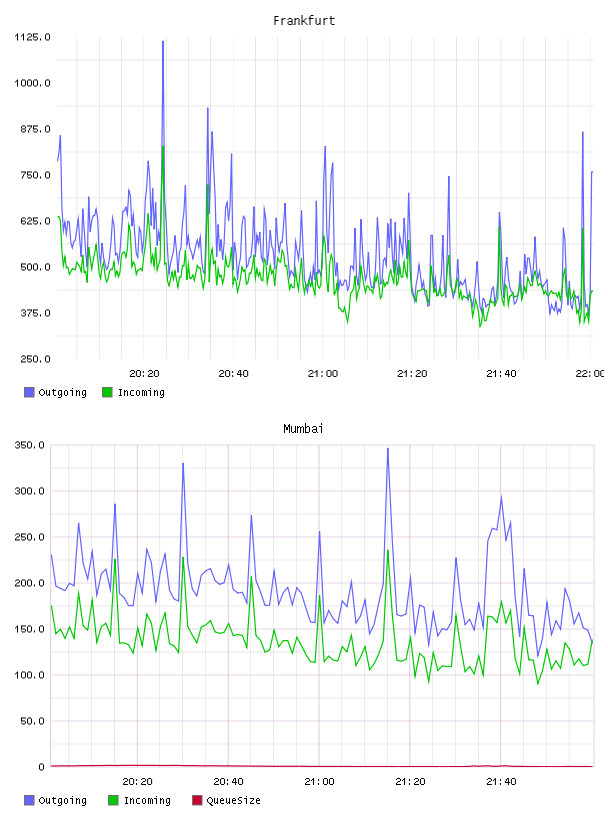Image resolution: width=608 pixels, height=816 pixels.
Task: Click the Frankfurt chart title
Action: 304,21
